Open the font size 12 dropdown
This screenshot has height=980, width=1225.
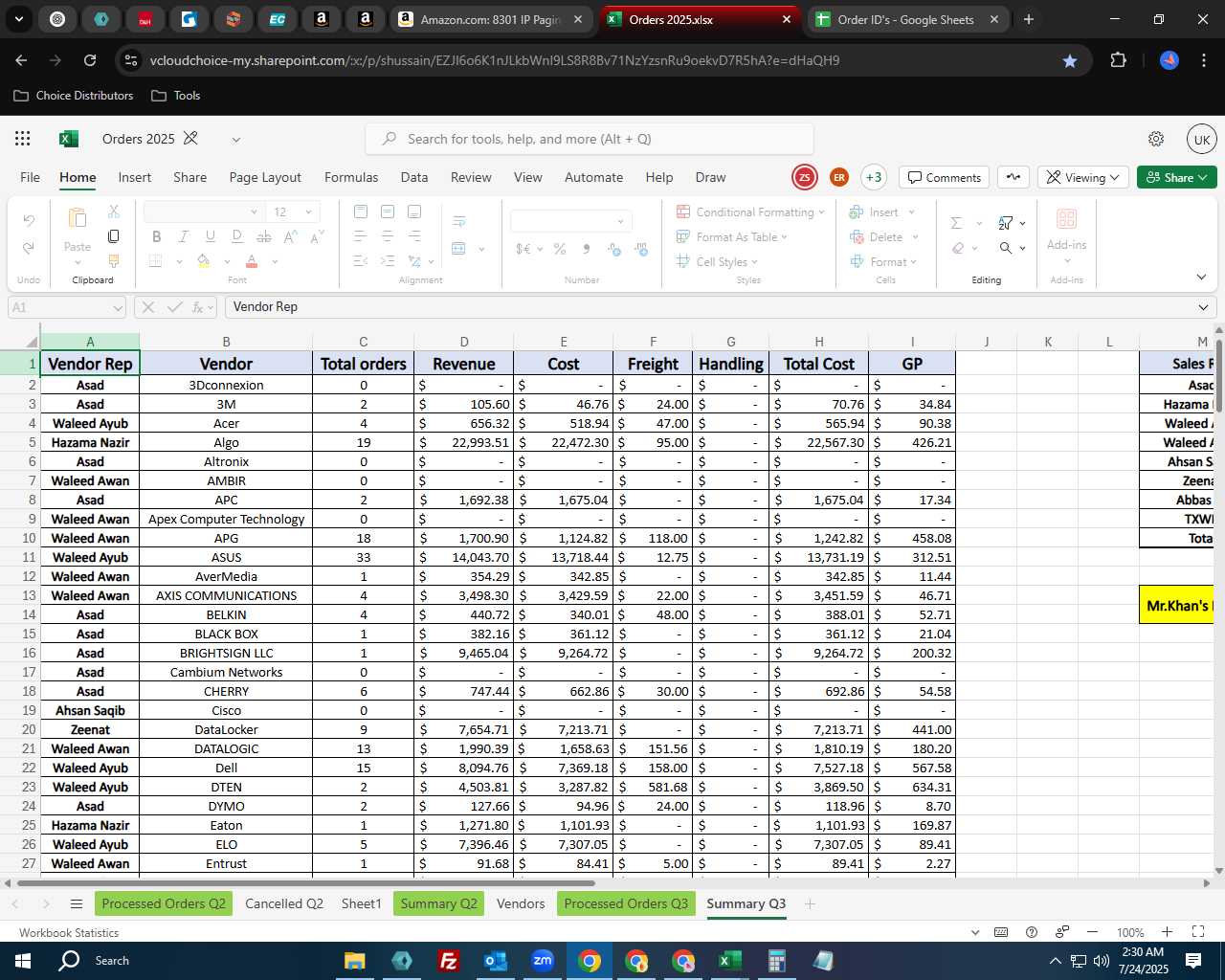click(x=308, y=212)
